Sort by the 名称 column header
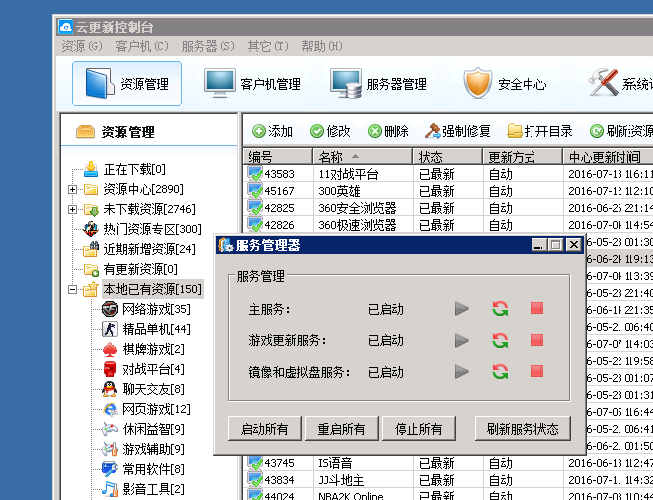653x500 pixels. point(363,157)
